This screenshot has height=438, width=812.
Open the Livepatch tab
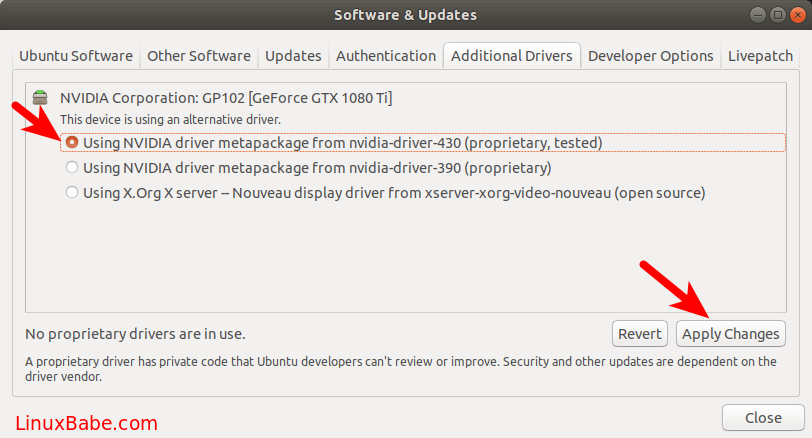tap(760, 56)
